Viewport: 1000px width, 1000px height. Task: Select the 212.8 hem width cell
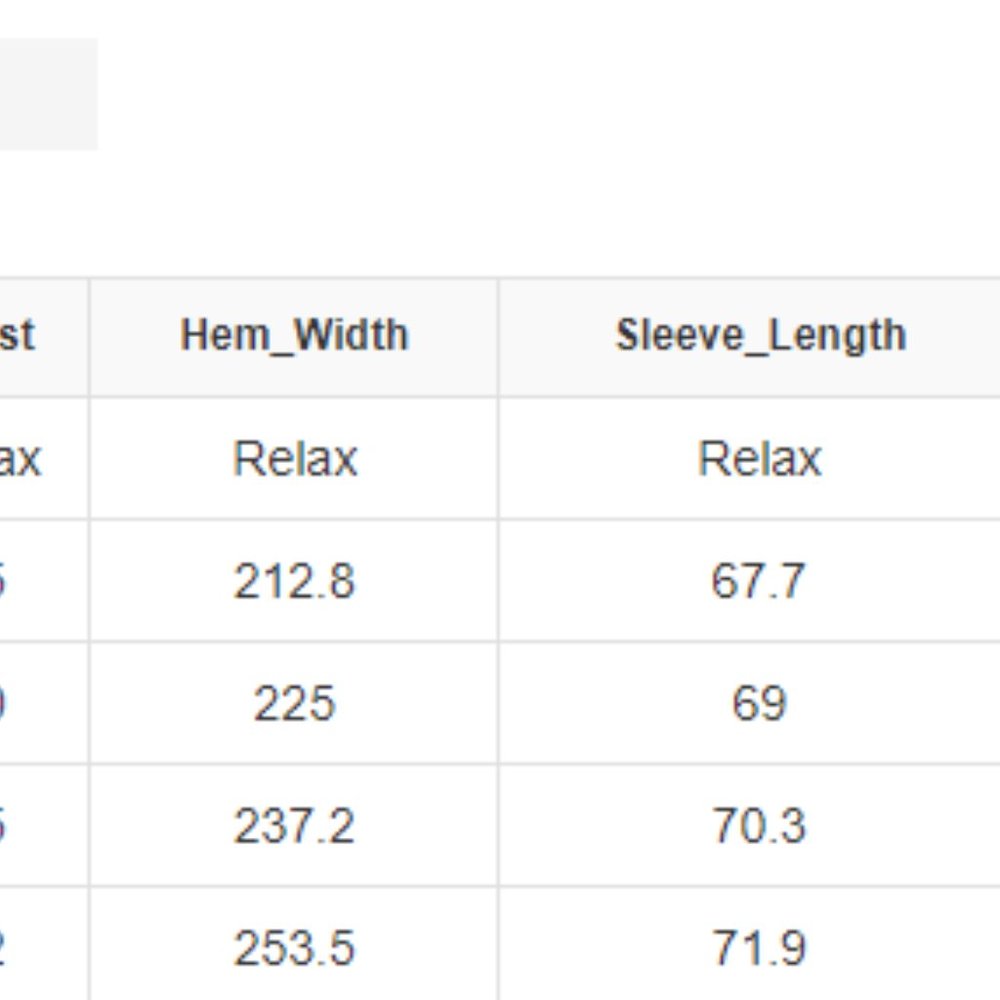coord(294,581)
